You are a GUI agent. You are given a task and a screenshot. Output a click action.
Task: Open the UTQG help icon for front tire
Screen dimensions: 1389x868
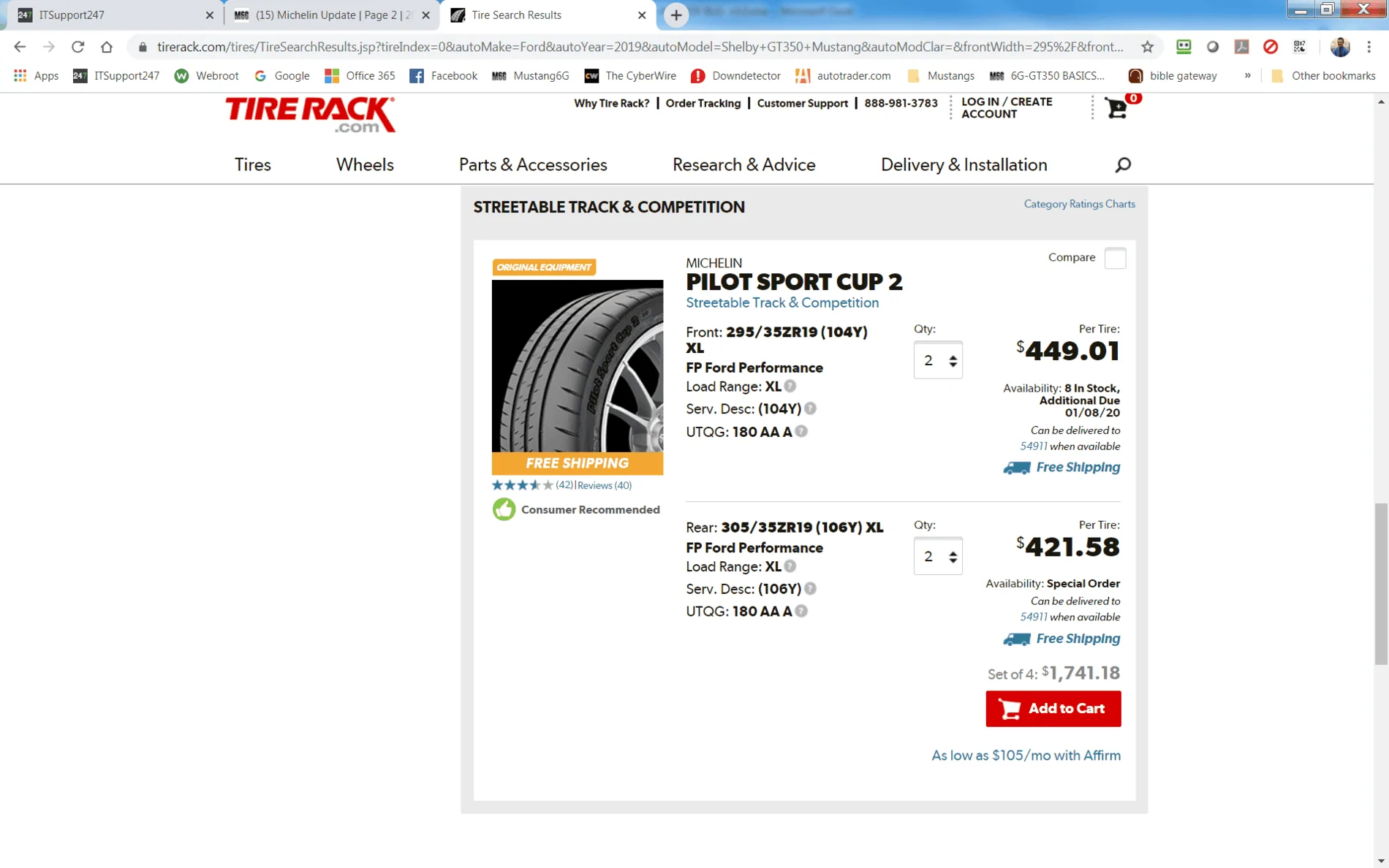801,431
